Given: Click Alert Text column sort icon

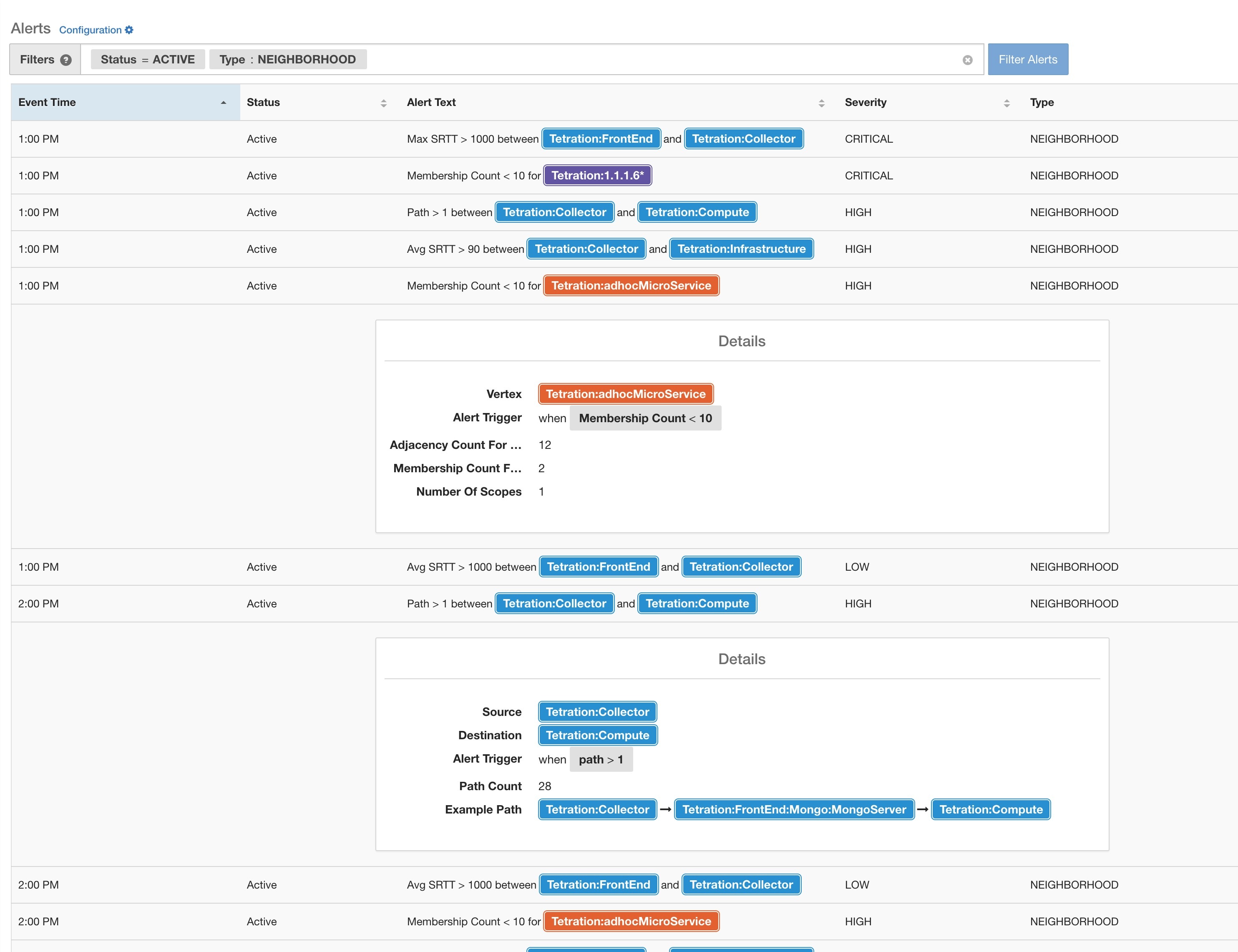Looking at the screenshot, I should coord(821,103).
